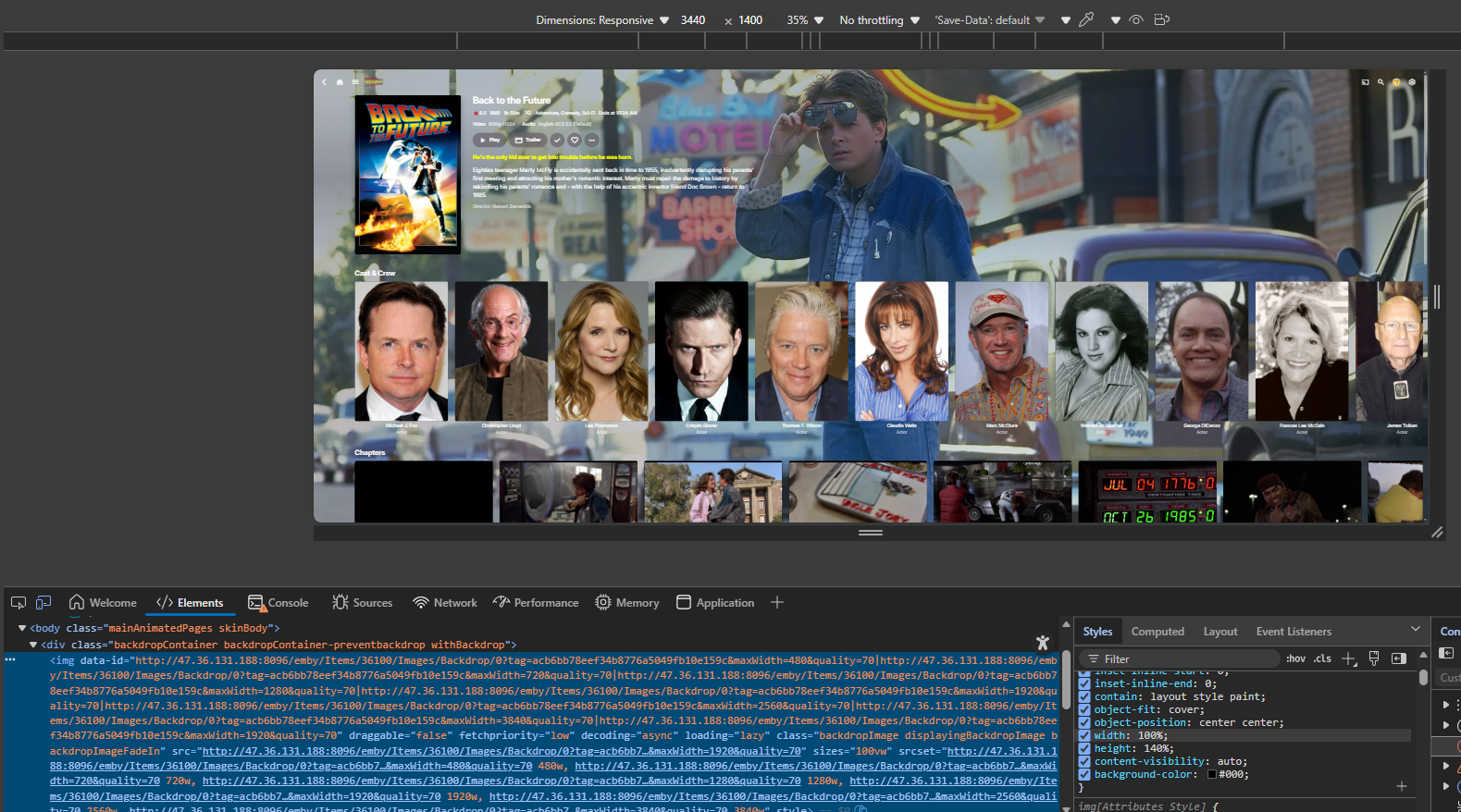This screenshot has width=1461, height=812.
Task: Collapse the body element tree node
Action: pyautogui.click(x=22, y=628)
